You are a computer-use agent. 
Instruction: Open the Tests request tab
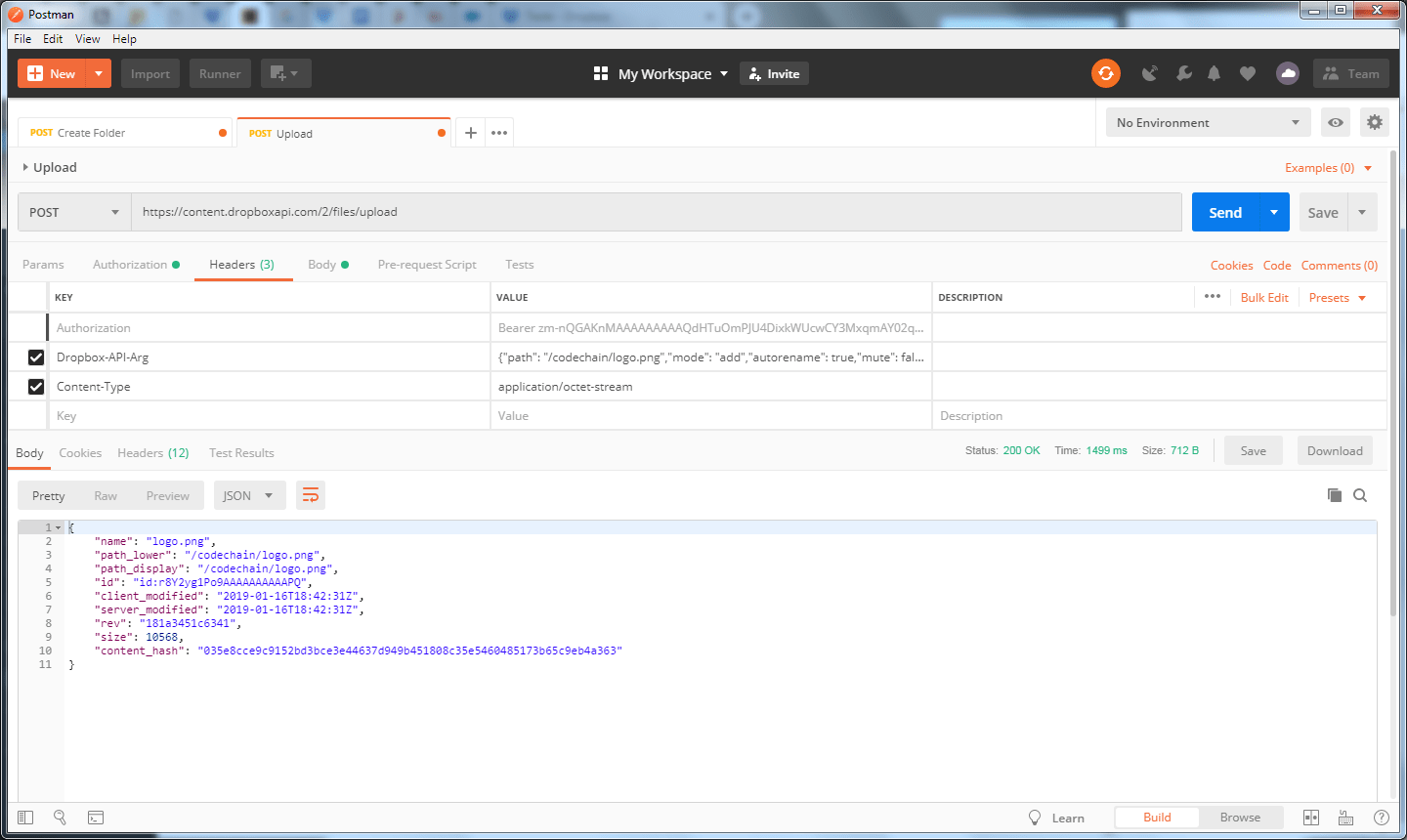pos(520,265)
